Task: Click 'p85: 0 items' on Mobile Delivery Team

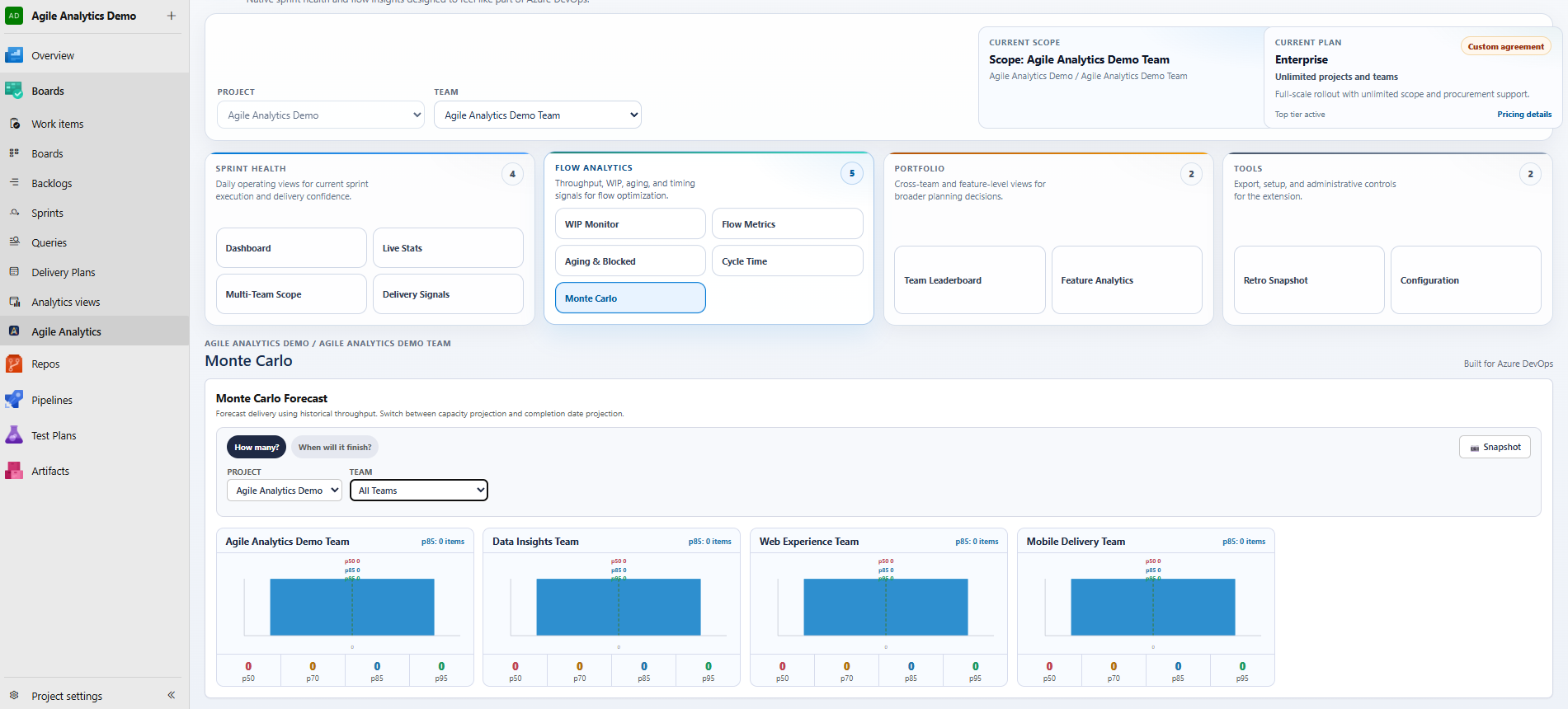Action: [1244, 542]
